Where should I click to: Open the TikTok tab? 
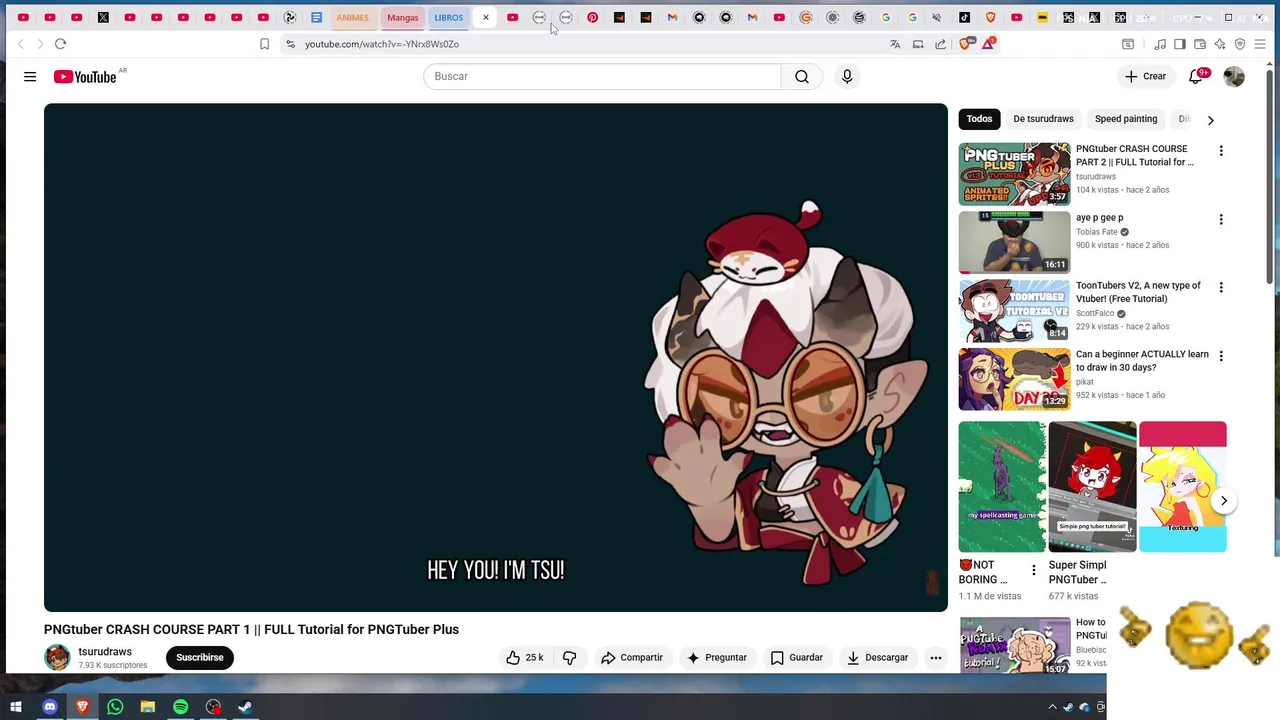point(965,17)
